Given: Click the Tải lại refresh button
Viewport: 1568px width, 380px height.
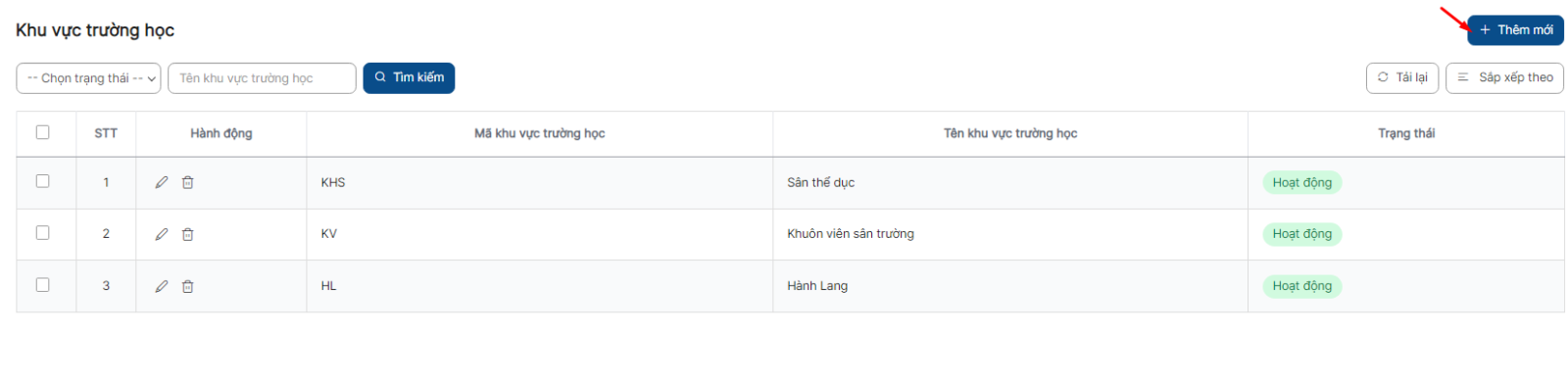Looking at the screenshot, I should (1402, 77).
